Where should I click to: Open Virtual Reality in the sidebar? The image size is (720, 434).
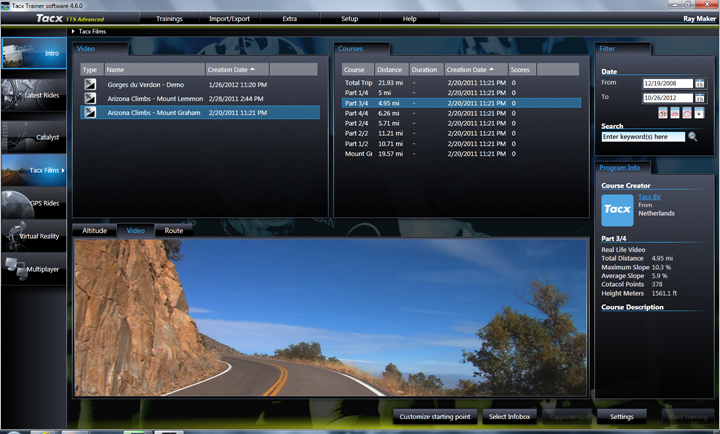click(34, 236)
